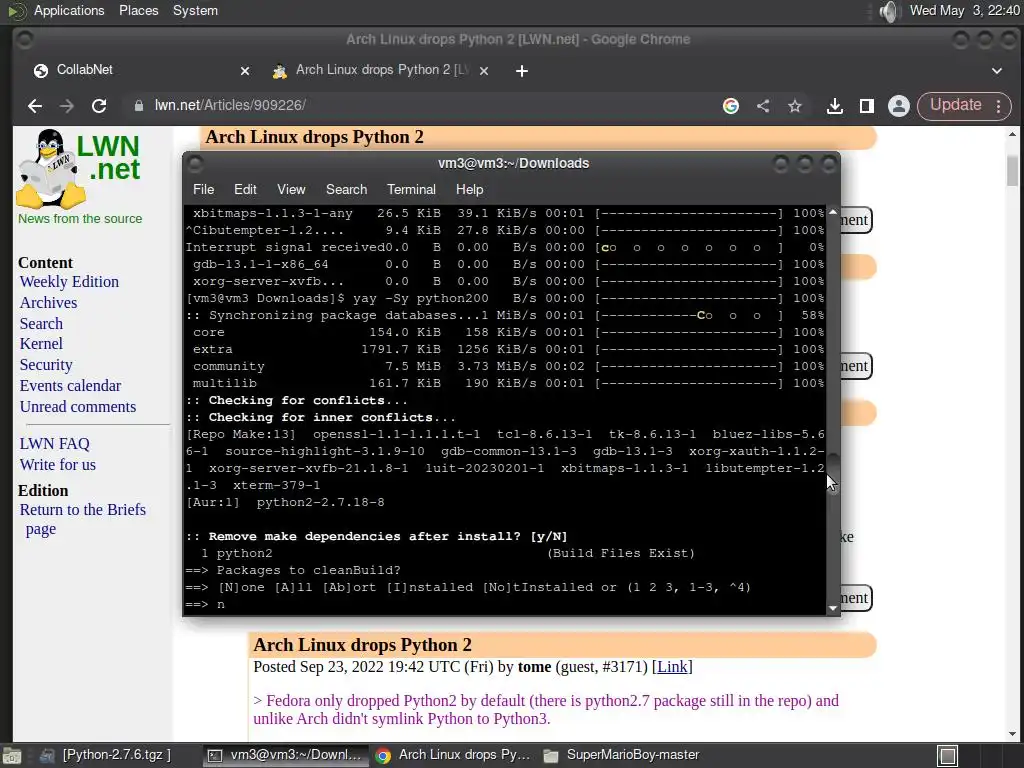Reload the LWN.net page
This screenshot has width=1024, height=768.
99,106
